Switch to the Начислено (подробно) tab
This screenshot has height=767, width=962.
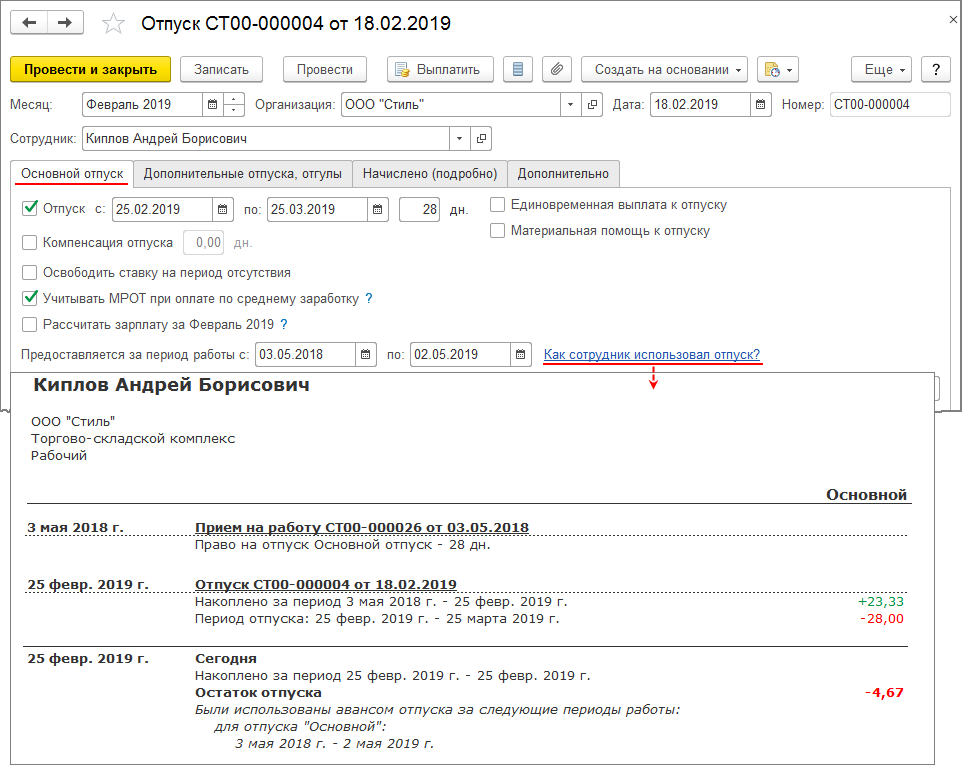tap(429, 173)
